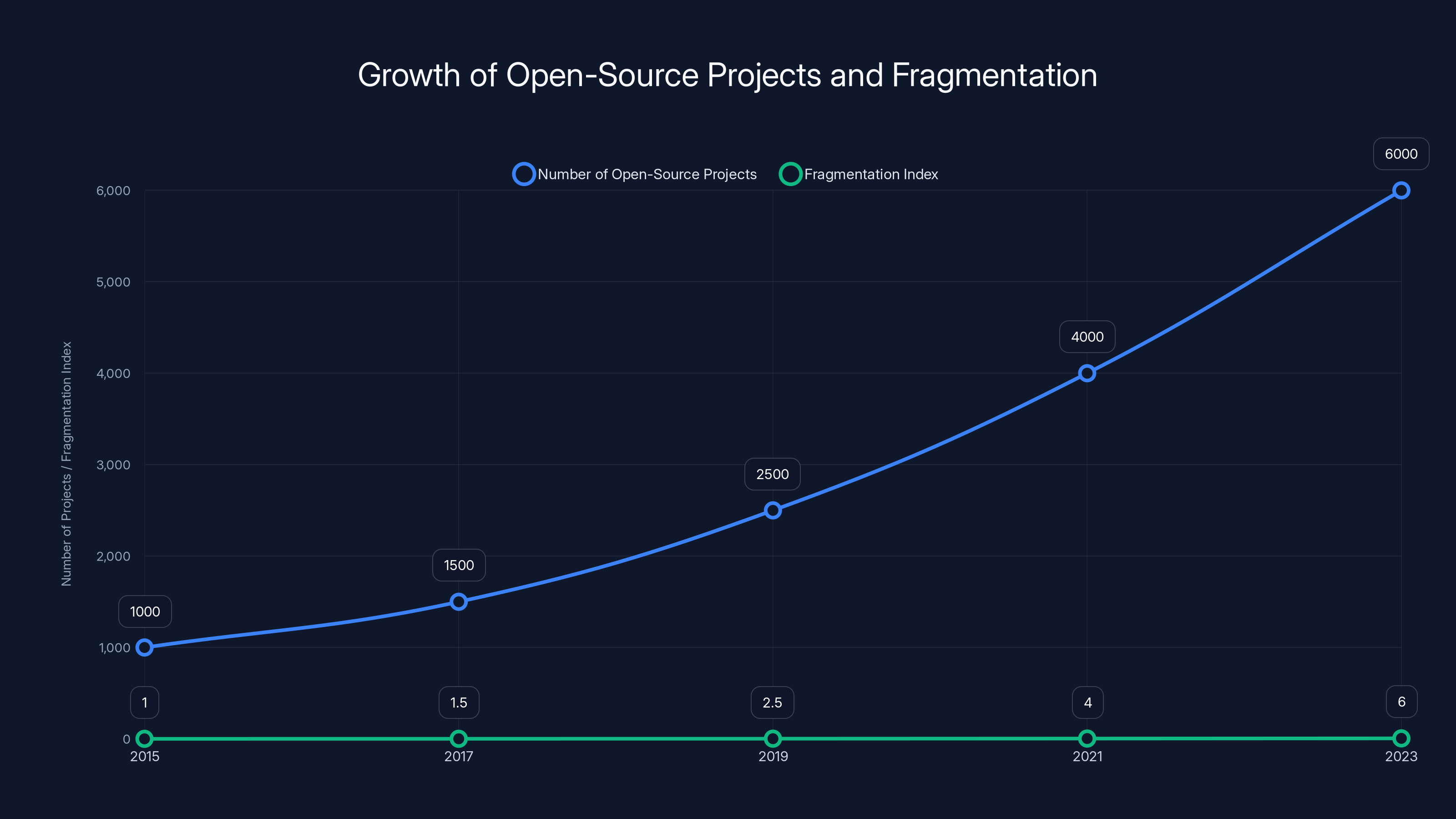Screen dimensions: 1456x819
Task: Click the green 2015 Fragmentation Index marker
Action: [x=145, y=738]
